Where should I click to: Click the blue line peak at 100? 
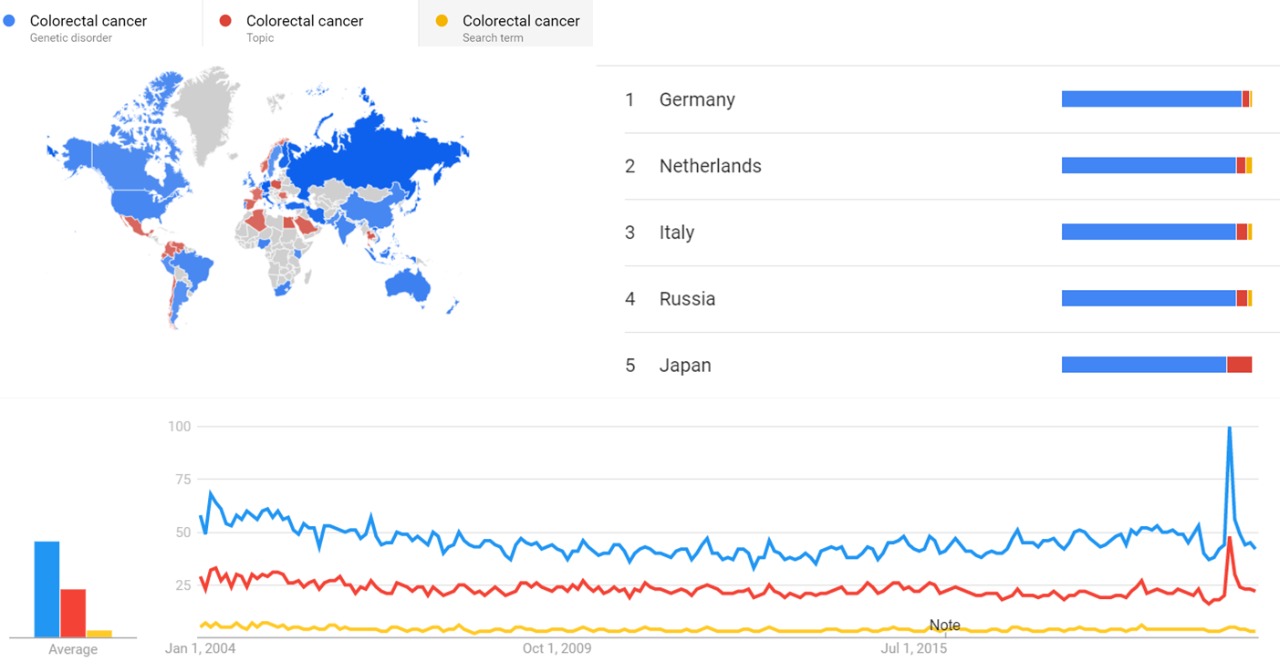(x=1228, y=428)
